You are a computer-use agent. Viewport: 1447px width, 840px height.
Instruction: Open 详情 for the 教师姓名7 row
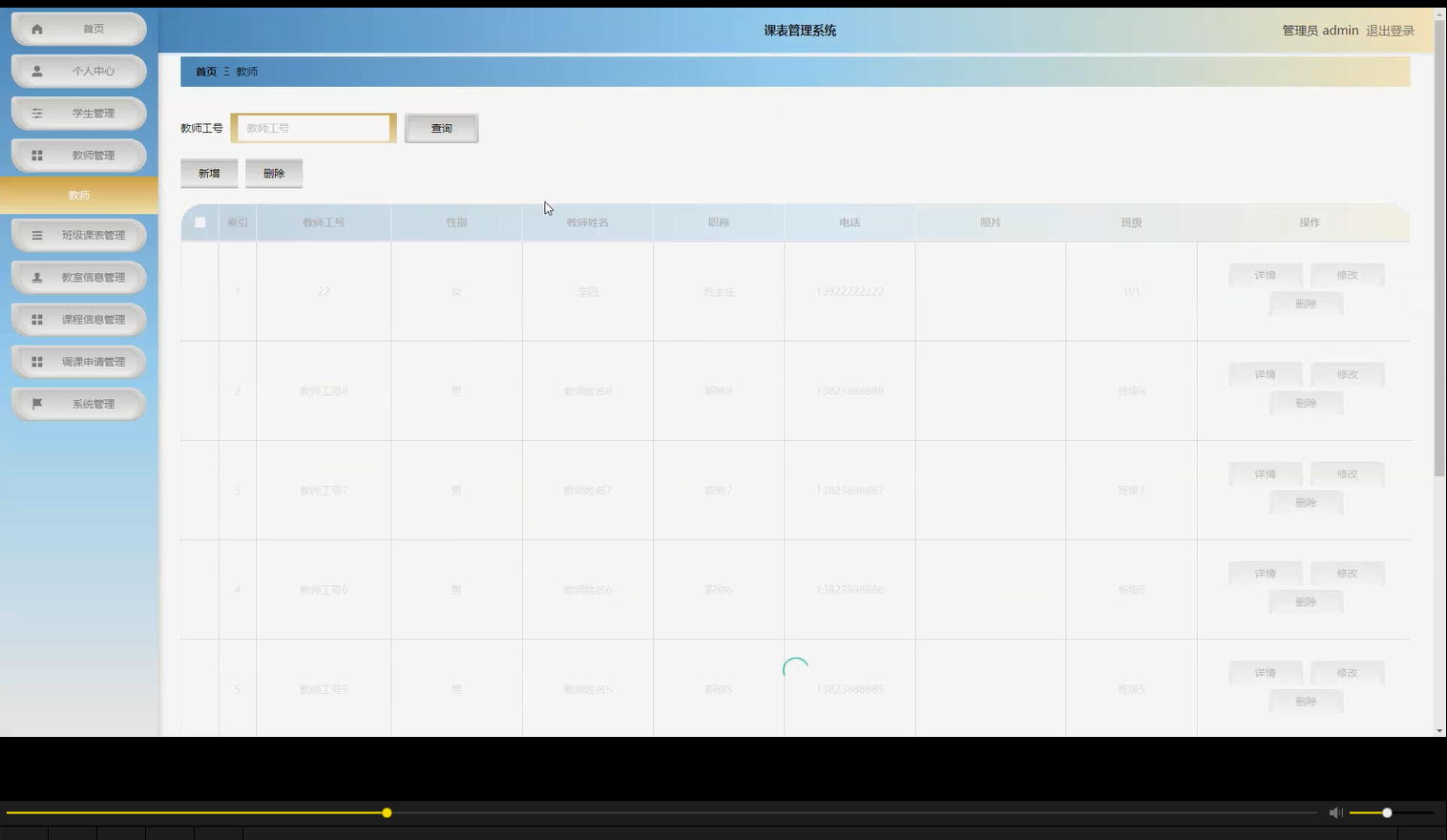click(x=1265, y=473)
